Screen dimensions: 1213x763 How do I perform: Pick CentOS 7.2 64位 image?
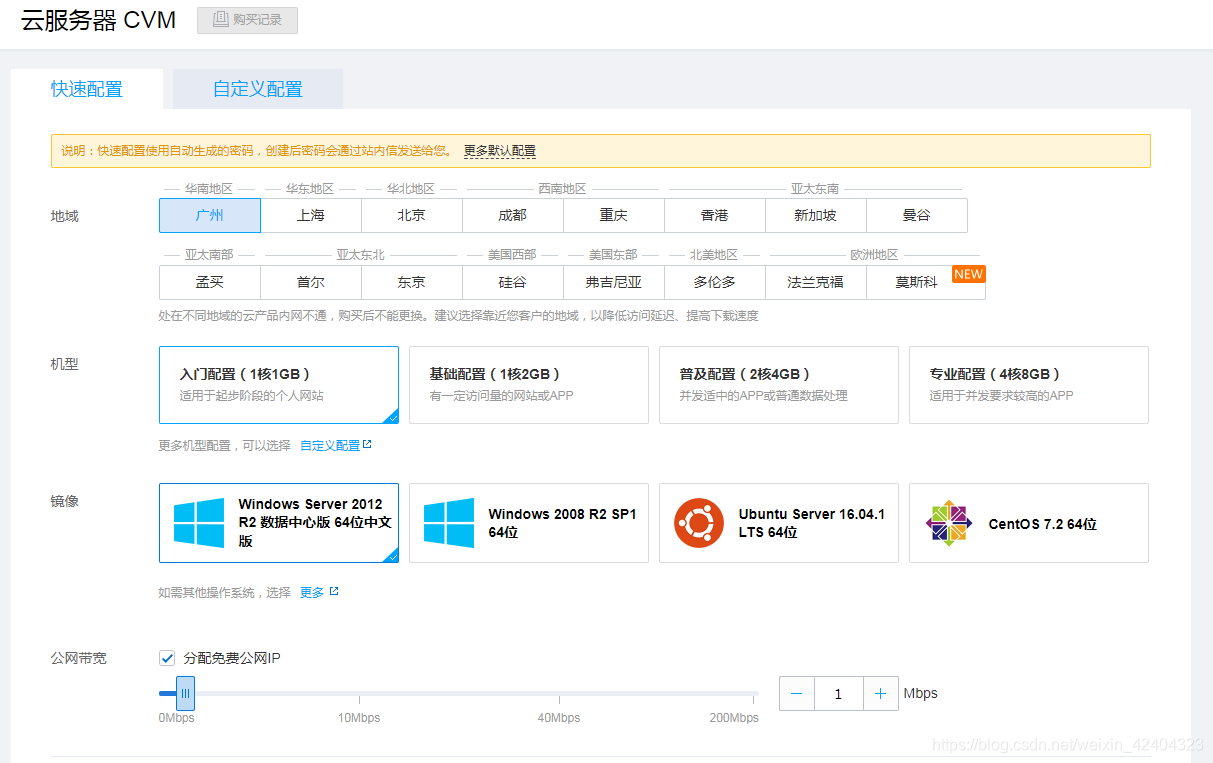tap(1029, 523)
